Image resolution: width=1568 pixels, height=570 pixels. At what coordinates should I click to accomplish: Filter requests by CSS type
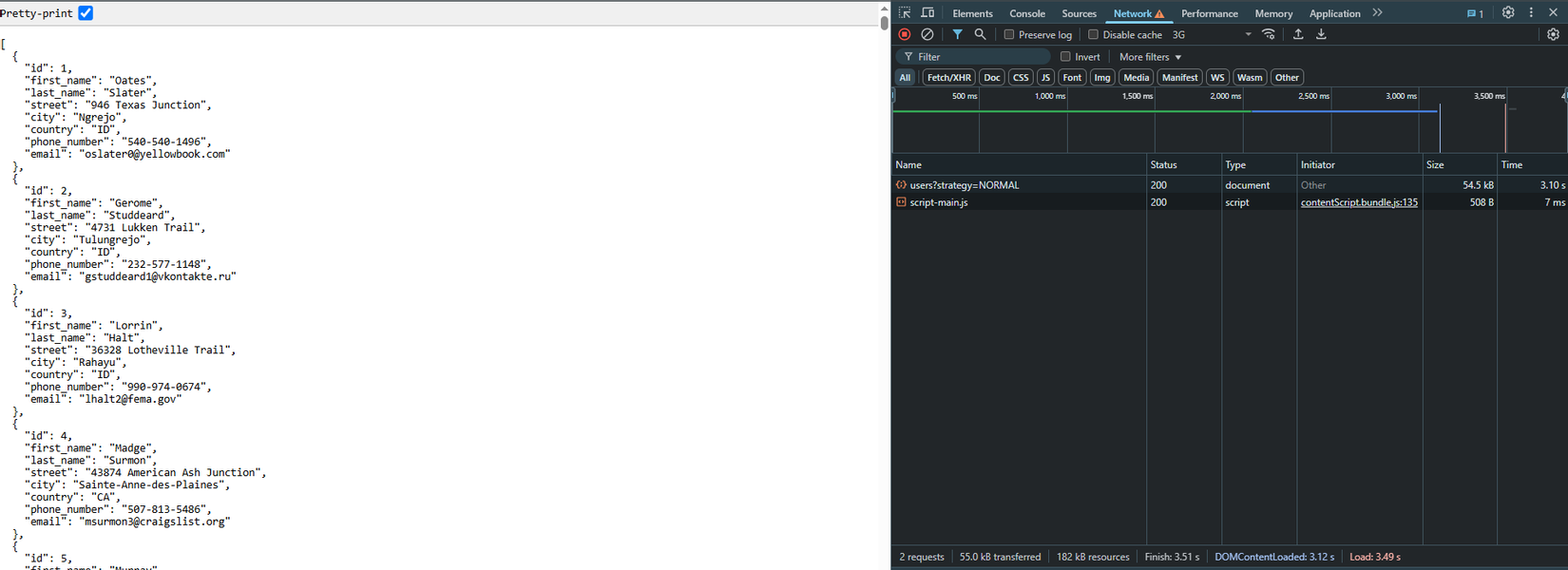coord(1021,77)
